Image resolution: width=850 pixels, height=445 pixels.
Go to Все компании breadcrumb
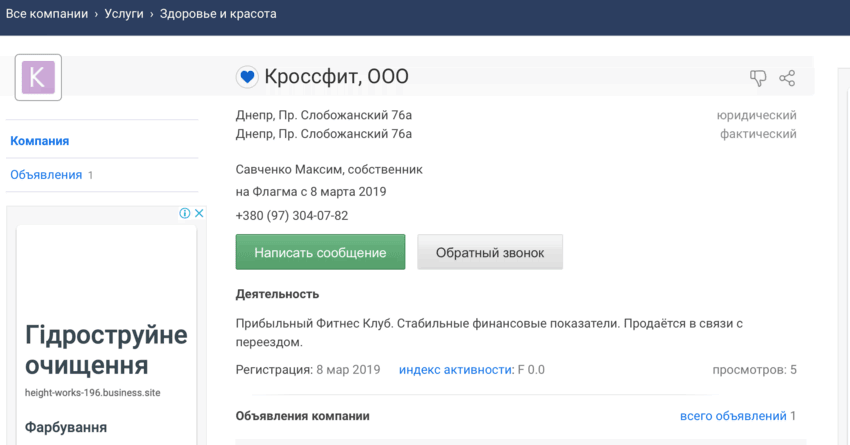pos(47,14)
